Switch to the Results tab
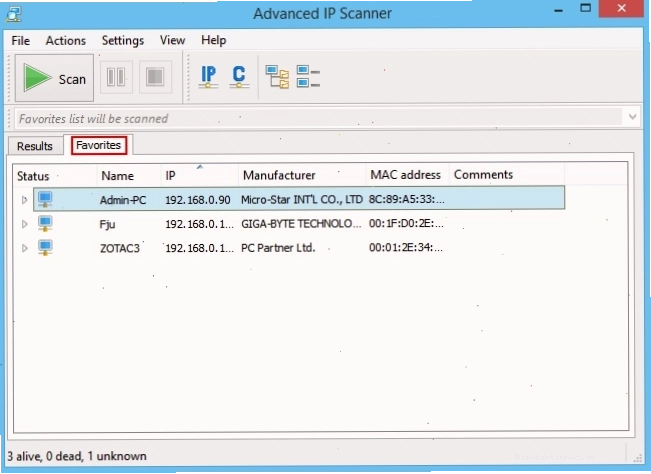 35,146
